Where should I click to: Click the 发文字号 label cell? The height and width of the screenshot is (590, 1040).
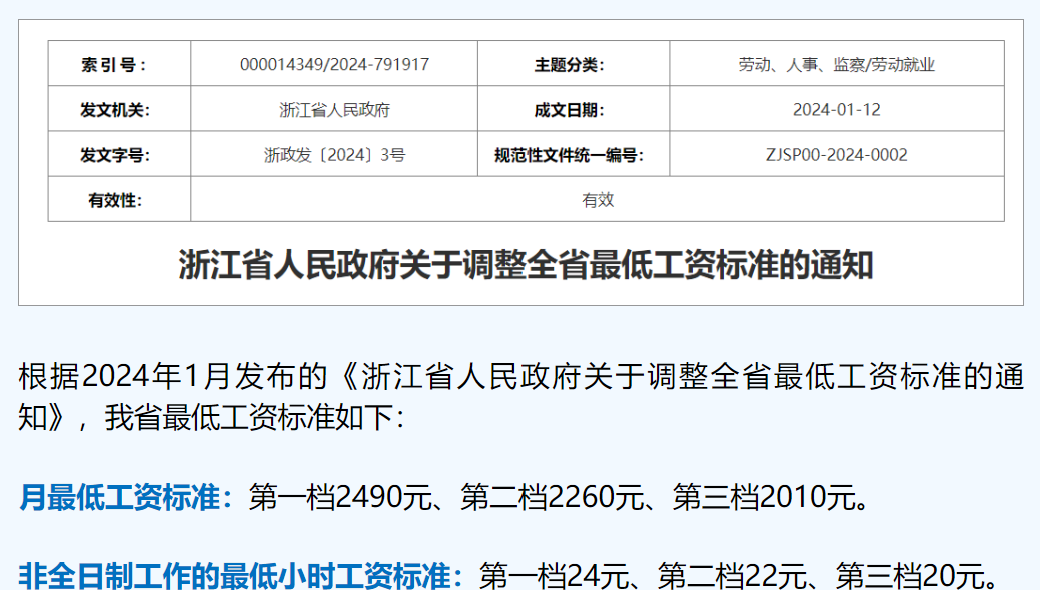(114, 155)
